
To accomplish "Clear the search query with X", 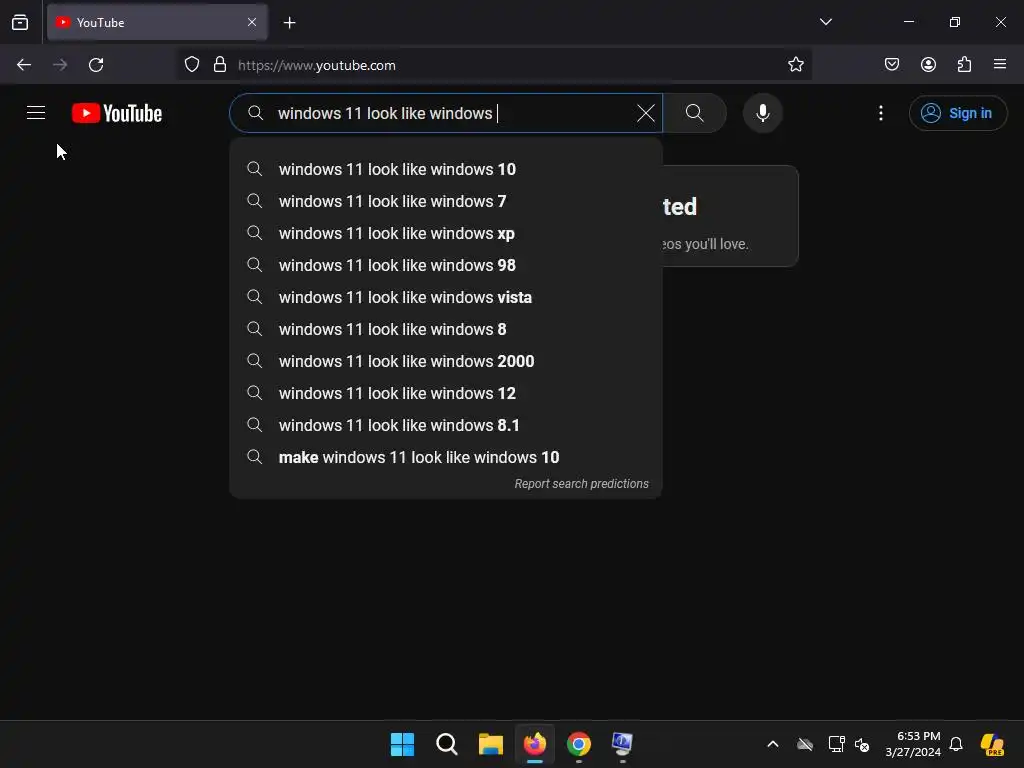I will point(645,113).
